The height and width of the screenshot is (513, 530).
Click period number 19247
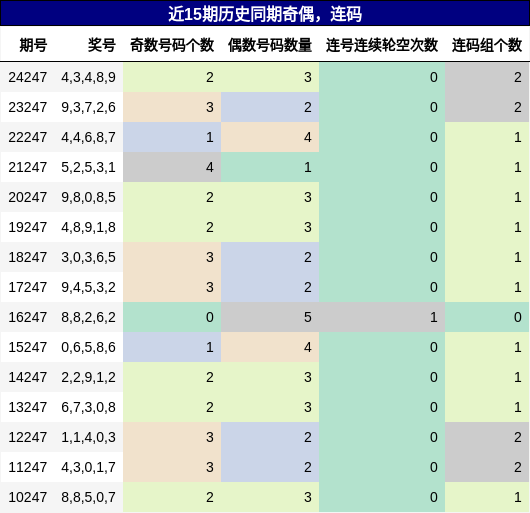(x=28, y=227)
